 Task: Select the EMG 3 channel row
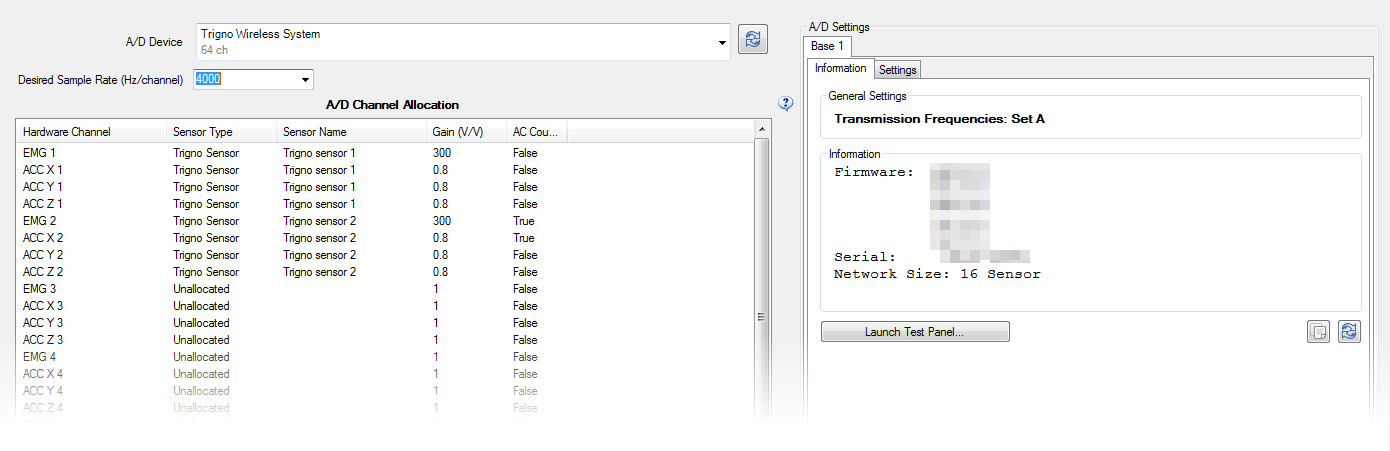click(385, 288)
